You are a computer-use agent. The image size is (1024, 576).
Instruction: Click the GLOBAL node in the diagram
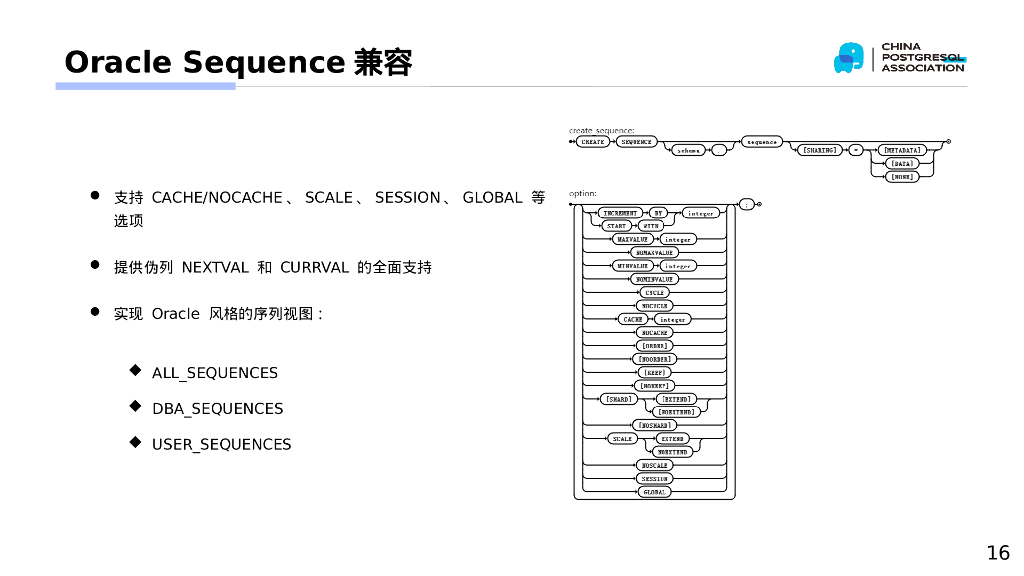click(x=654, y=492)
